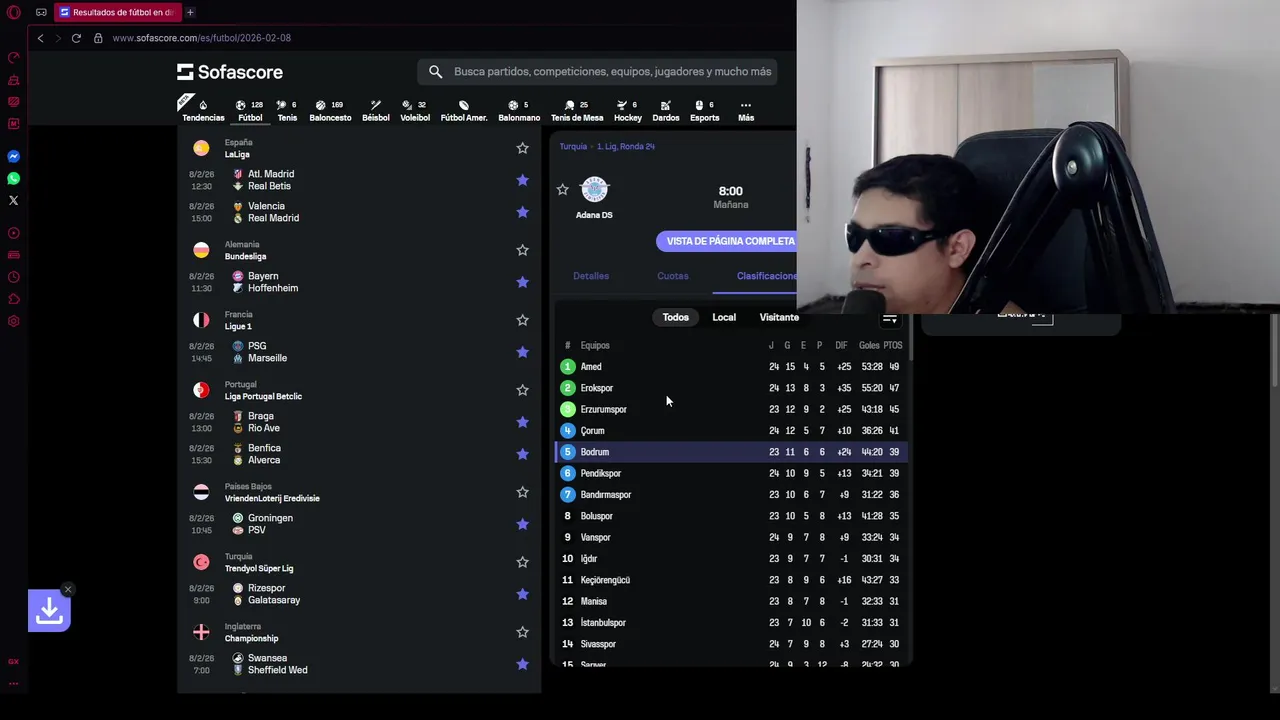Unfavorite the Rizespor vs Galatasaray match
The width and height of the screenshot is (1280, 720).
[522, 594]
